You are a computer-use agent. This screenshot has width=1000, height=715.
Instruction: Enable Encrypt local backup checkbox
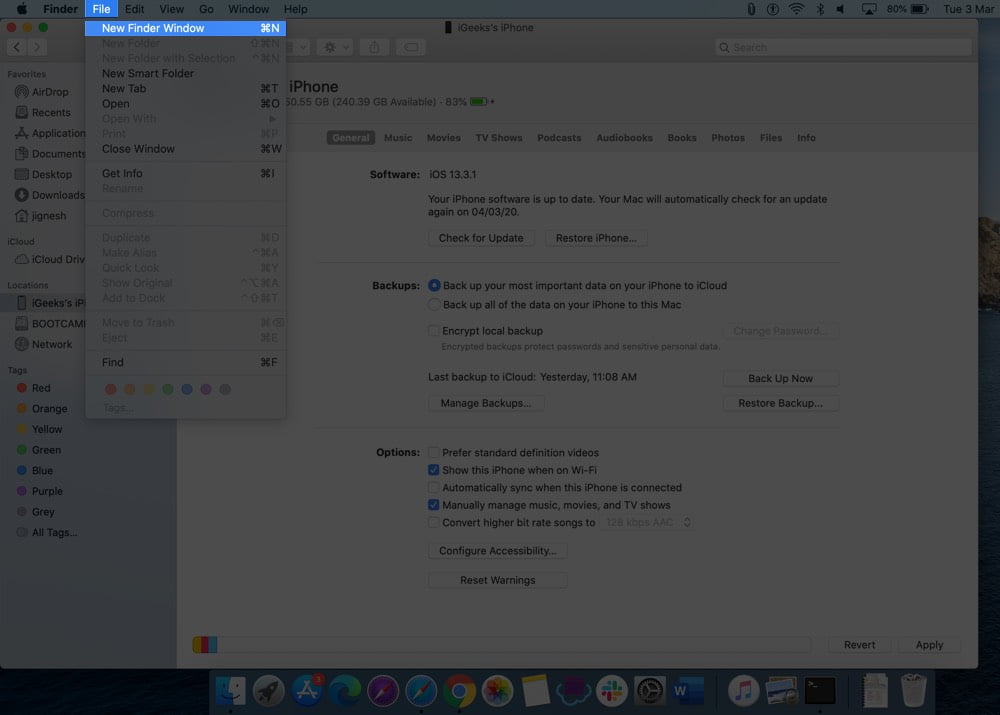(434, 330)
